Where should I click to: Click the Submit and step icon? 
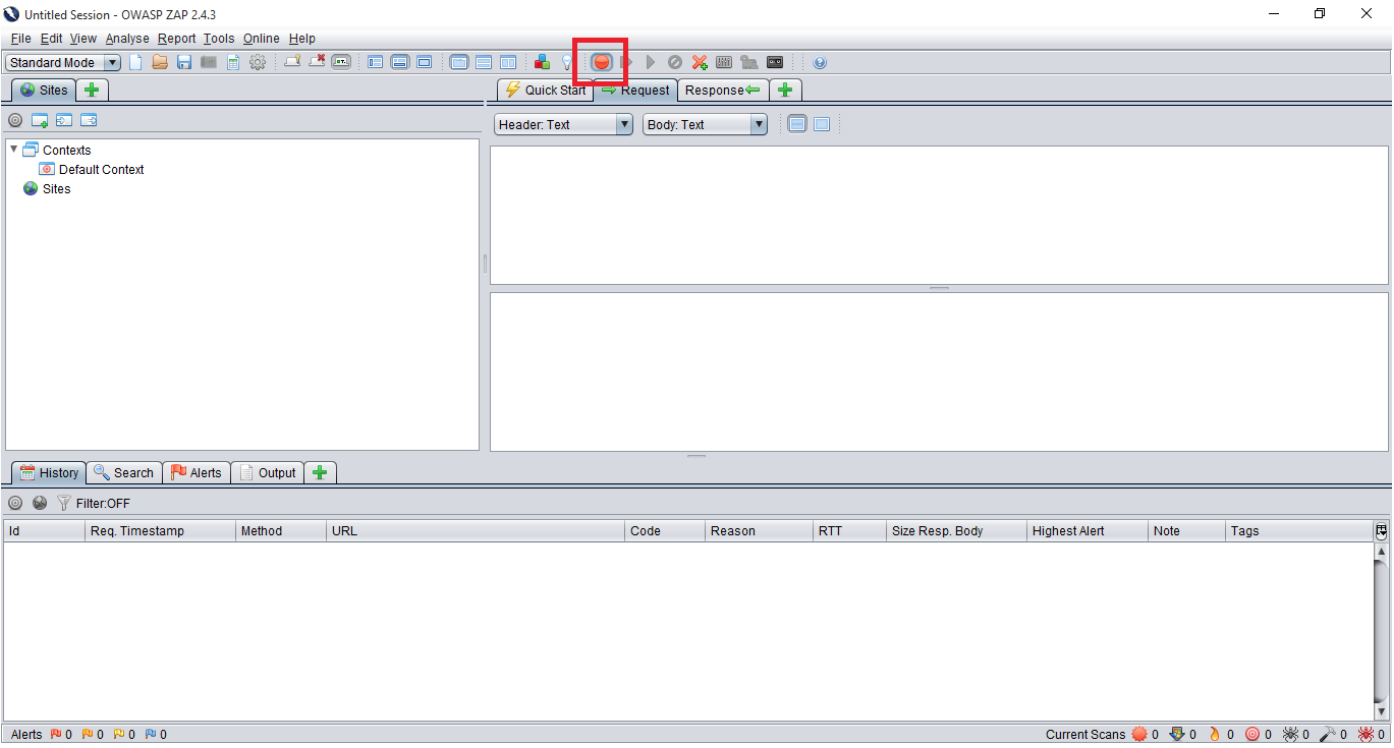[x=627, y=63]
